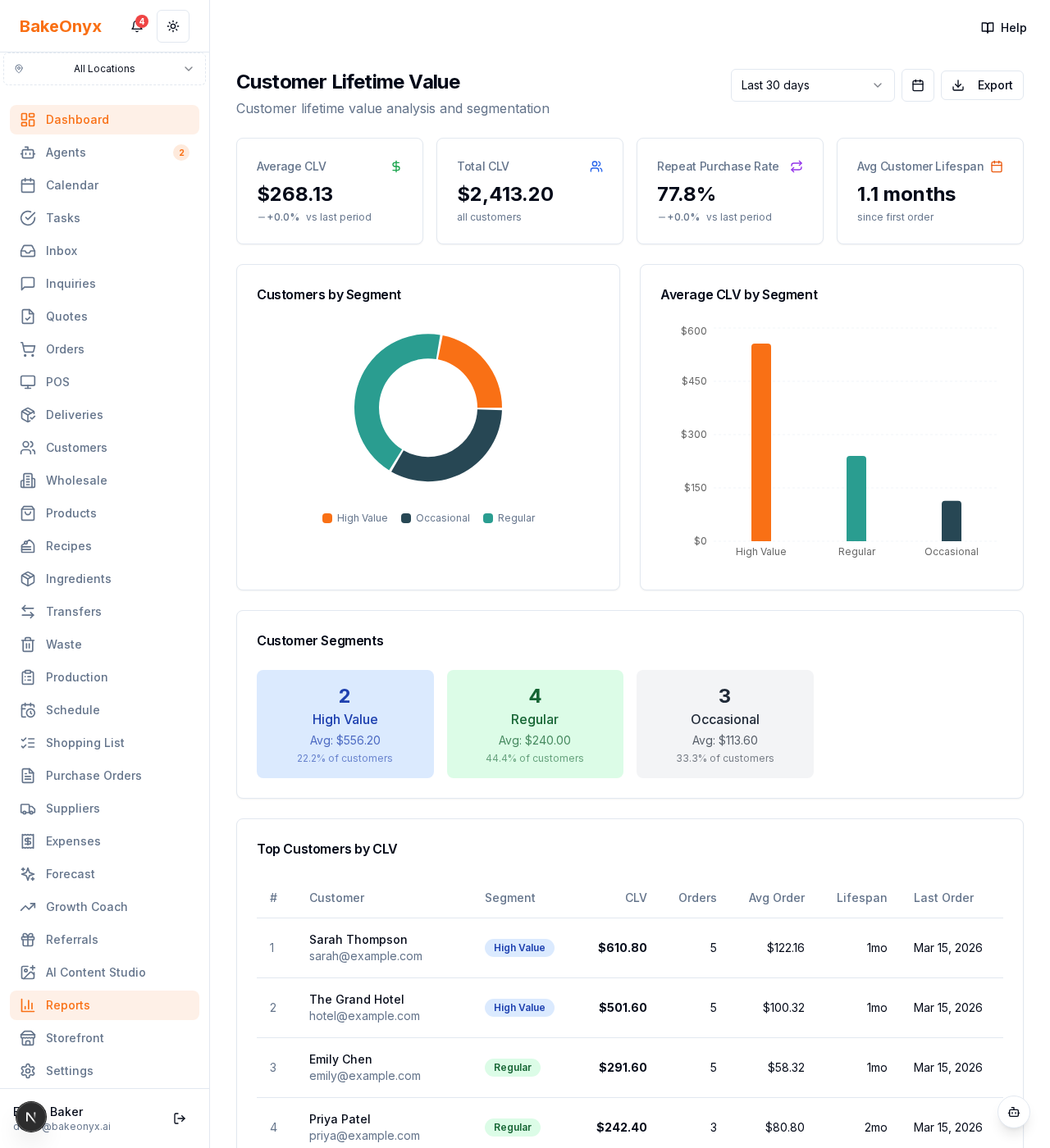Click the $610.80 CLV value
Screen dimensions: 1050x1148
tap(623, 948)
